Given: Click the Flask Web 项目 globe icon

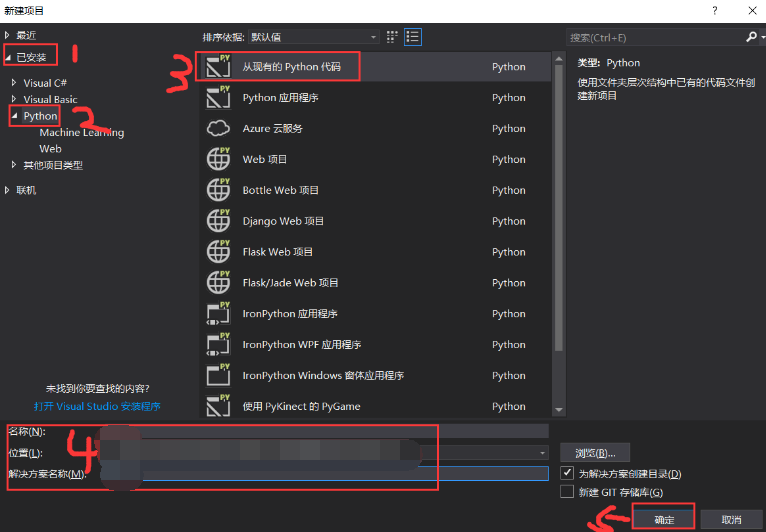Looking at the screenshot, I should tap(218, 252).
